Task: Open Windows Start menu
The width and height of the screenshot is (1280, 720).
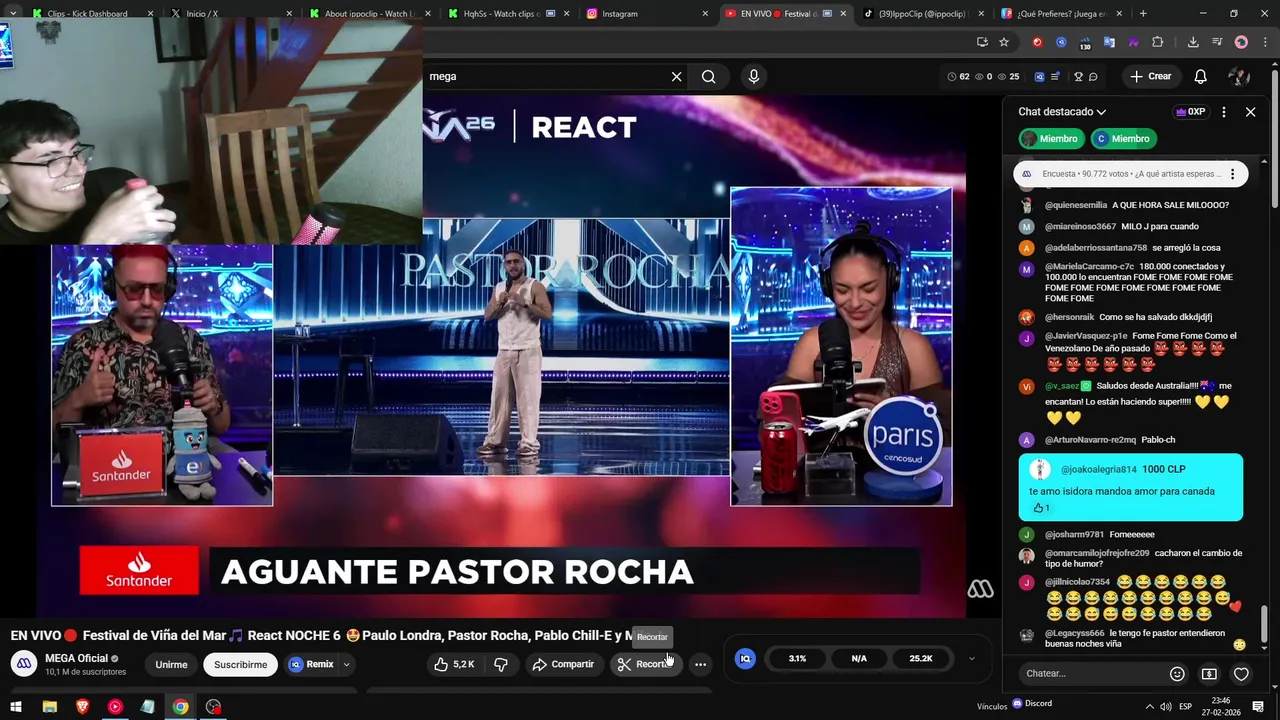Action: pos(15,707)
